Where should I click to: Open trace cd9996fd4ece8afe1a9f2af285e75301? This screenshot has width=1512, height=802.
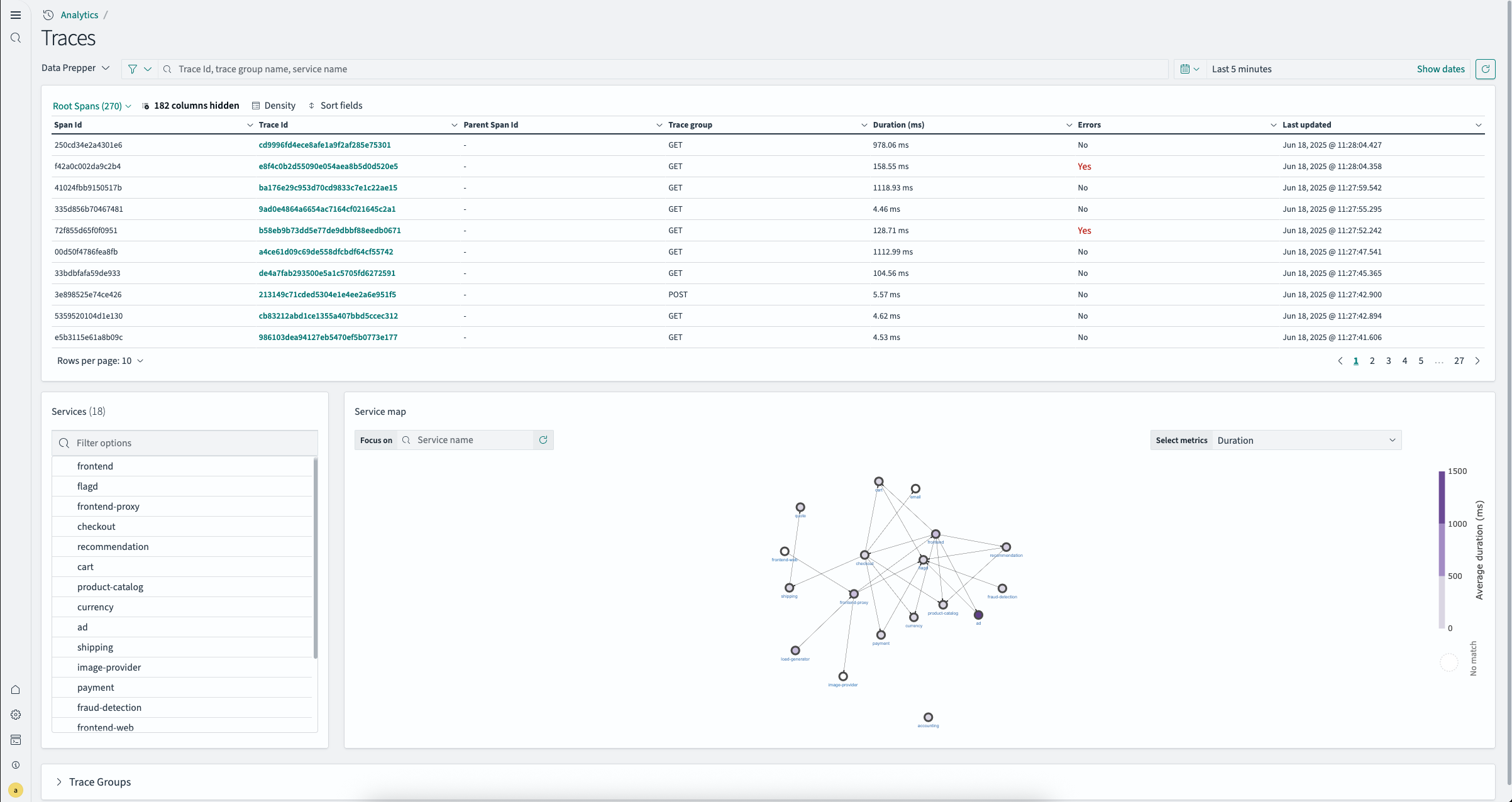324,145
